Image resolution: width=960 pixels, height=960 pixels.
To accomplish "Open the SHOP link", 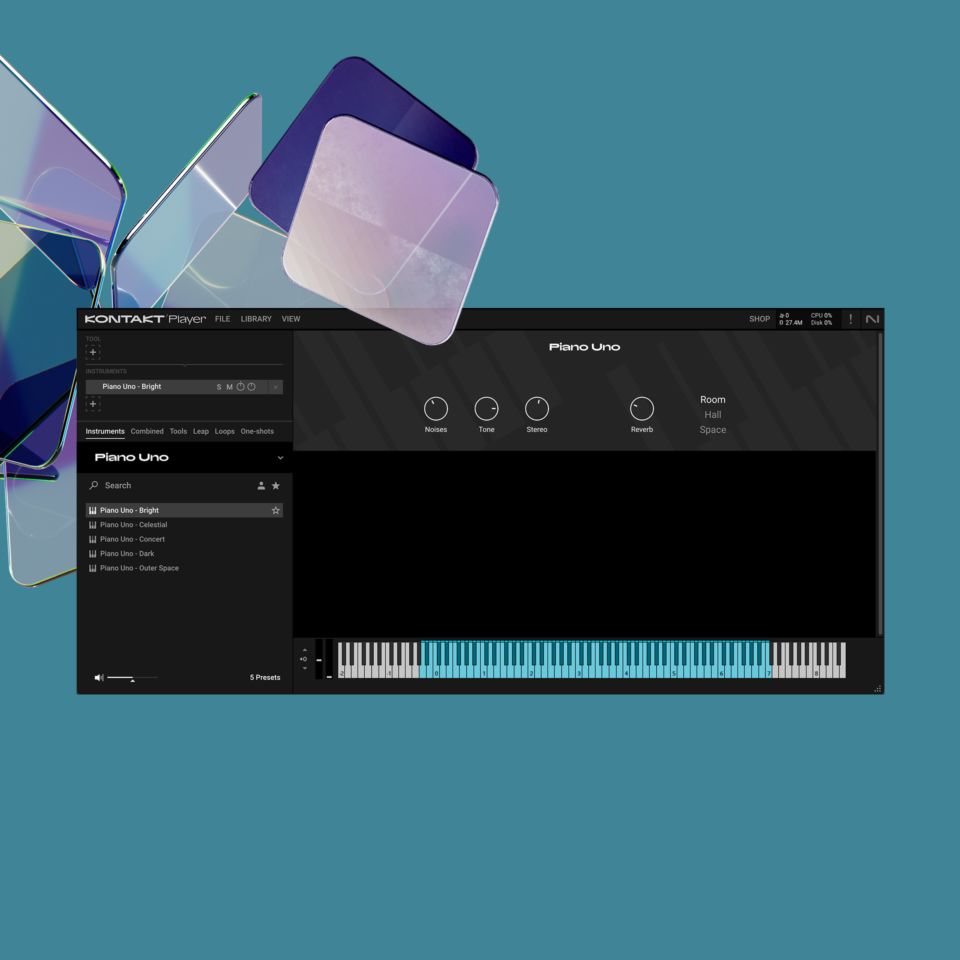I will click(x=759, y=319).
